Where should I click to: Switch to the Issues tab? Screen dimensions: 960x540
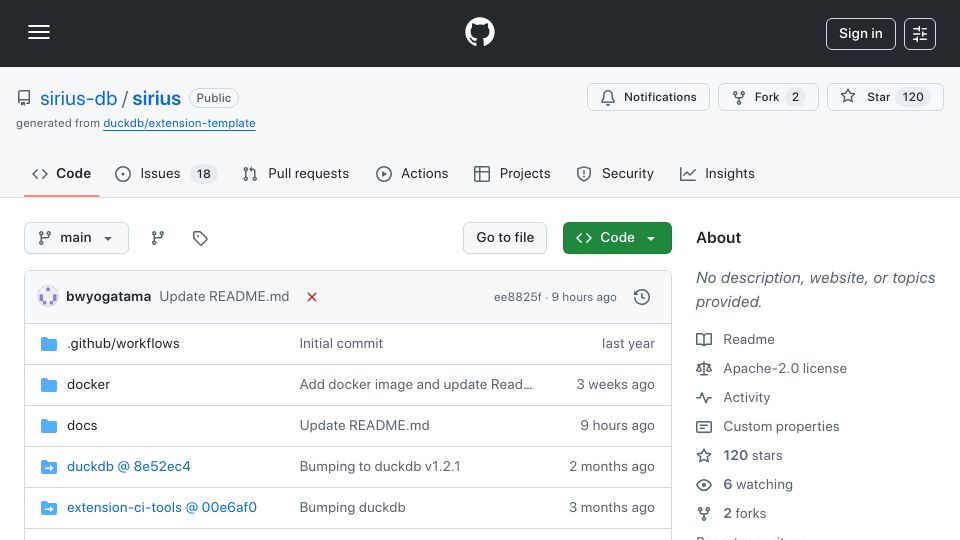click(165, 174)
